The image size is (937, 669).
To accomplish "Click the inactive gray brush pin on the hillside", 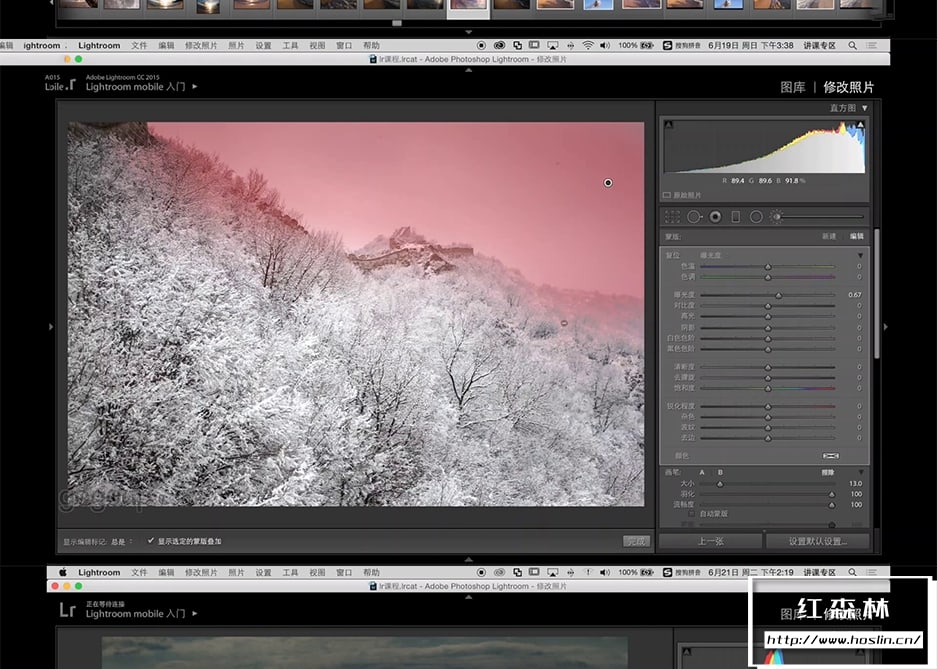I will point(564,323).
